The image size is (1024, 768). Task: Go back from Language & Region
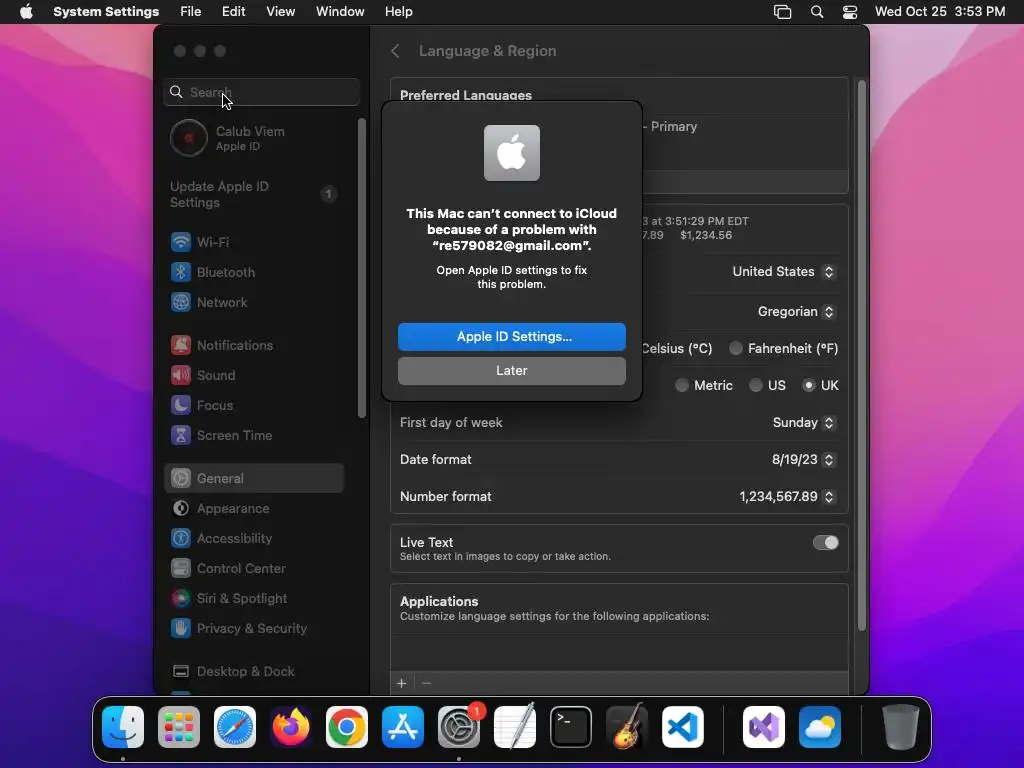coord(396,51)
